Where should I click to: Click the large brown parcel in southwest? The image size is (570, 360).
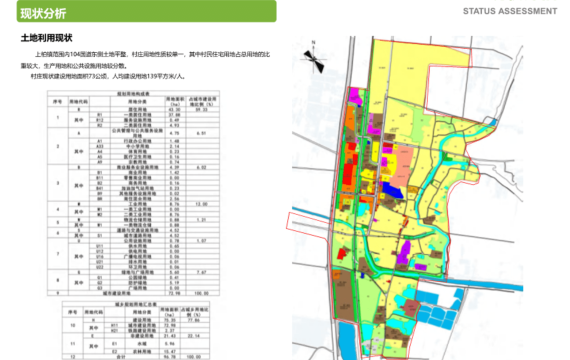[x=344, y=295]
